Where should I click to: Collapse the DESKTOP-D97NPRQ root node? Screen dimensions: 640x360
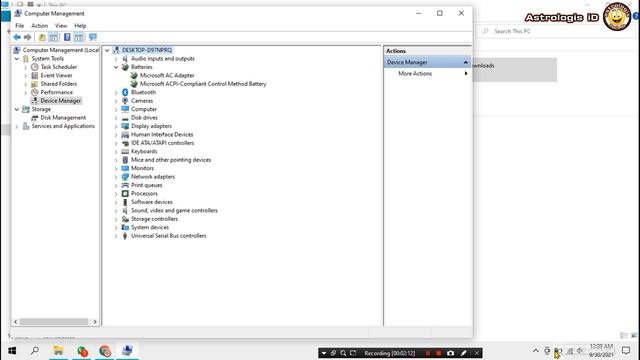(107, 50)
